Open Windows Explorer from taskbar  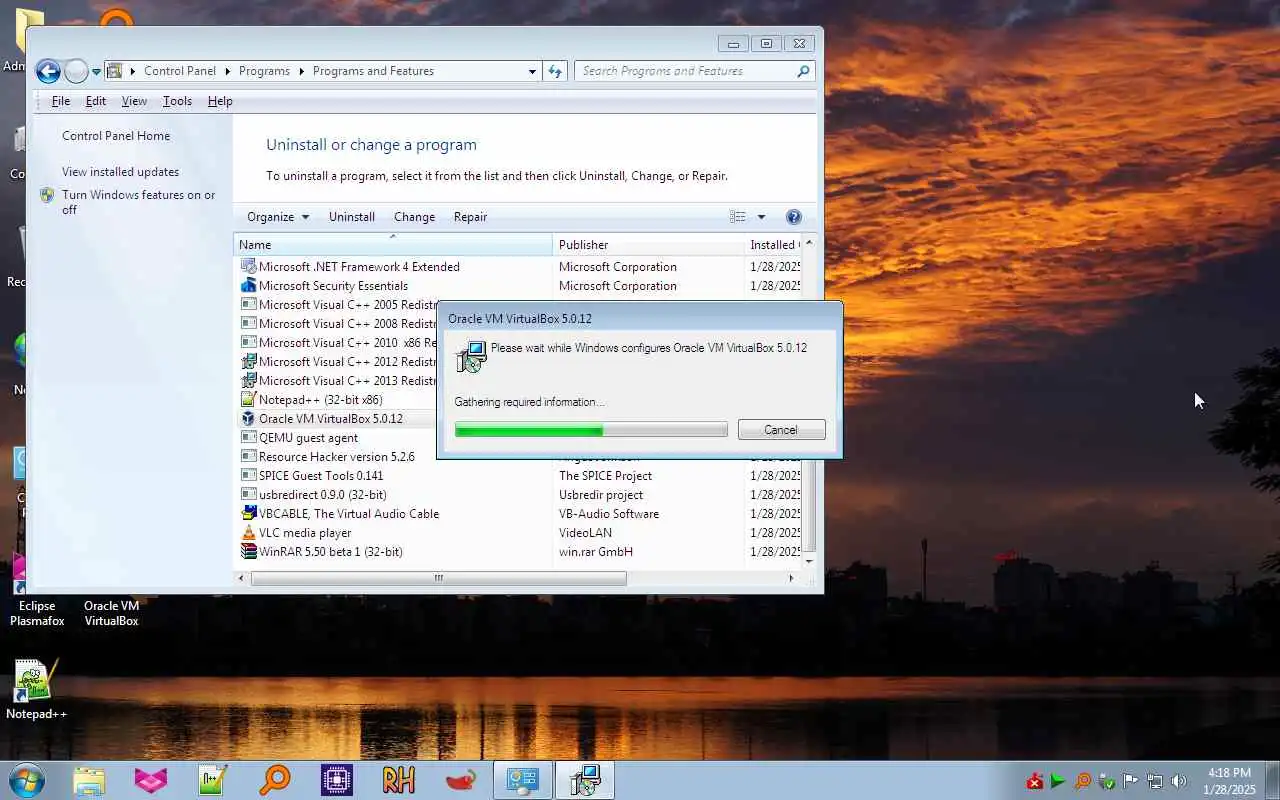89,780
